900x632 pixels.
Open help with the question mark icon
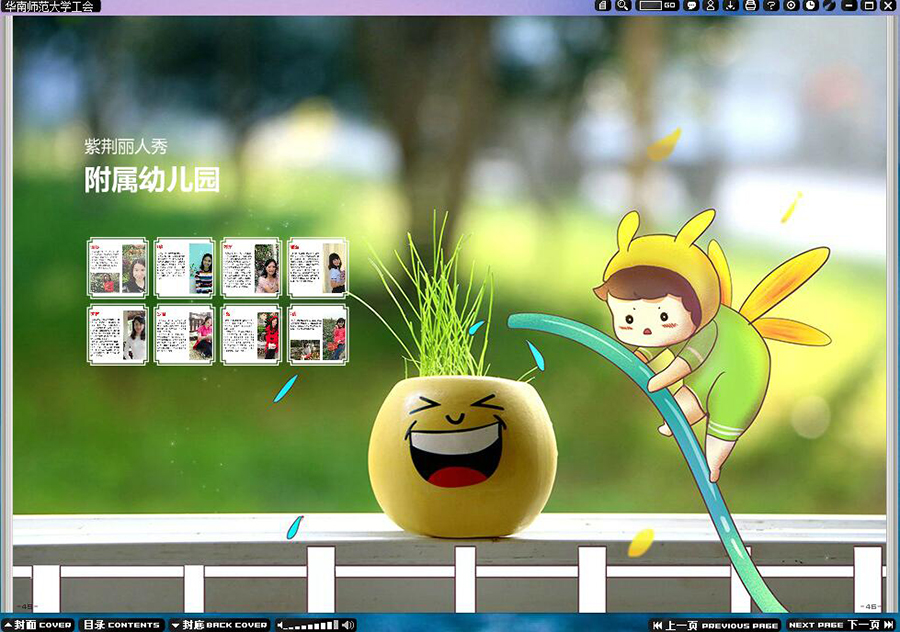[771, 6]
